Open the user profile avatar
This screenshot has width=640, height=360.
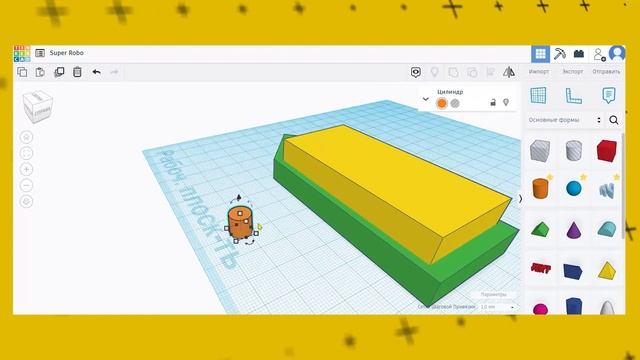617,53
